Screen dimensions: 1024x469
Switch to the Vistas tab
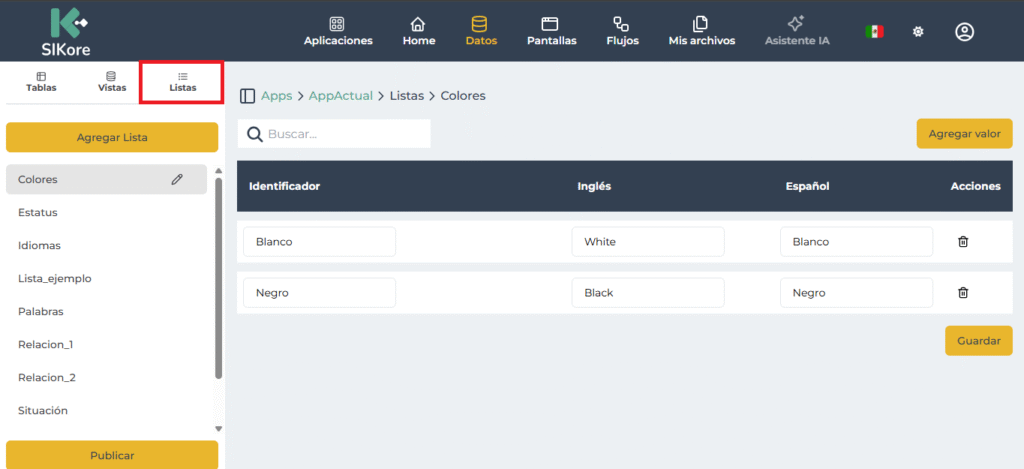112,82
